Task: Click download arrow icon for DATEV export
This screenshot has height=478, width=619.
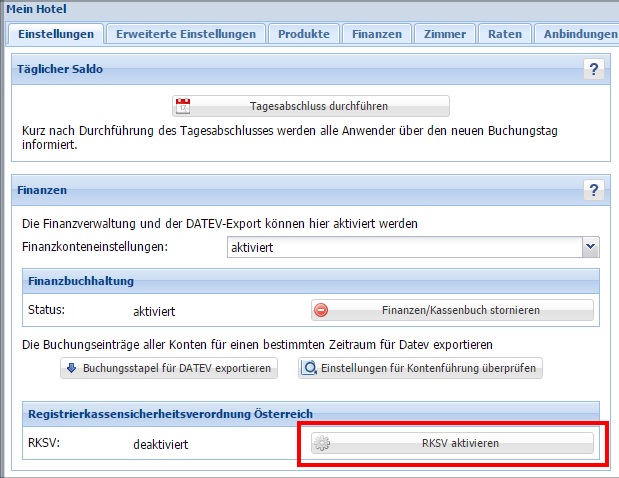Action: pos(71,368)
